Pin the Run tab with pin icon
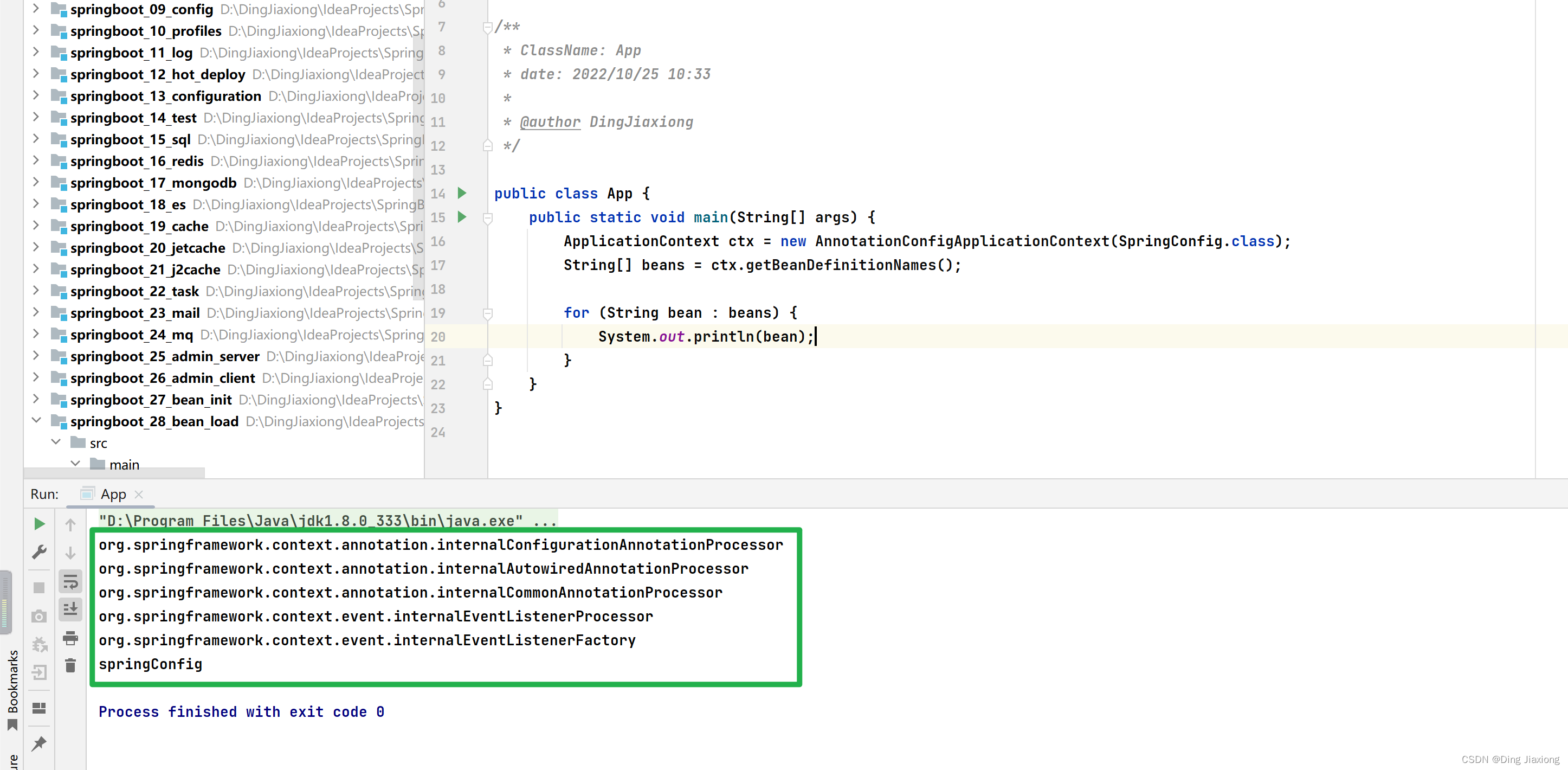1568x770 pixels. click(x=40, y=743)
